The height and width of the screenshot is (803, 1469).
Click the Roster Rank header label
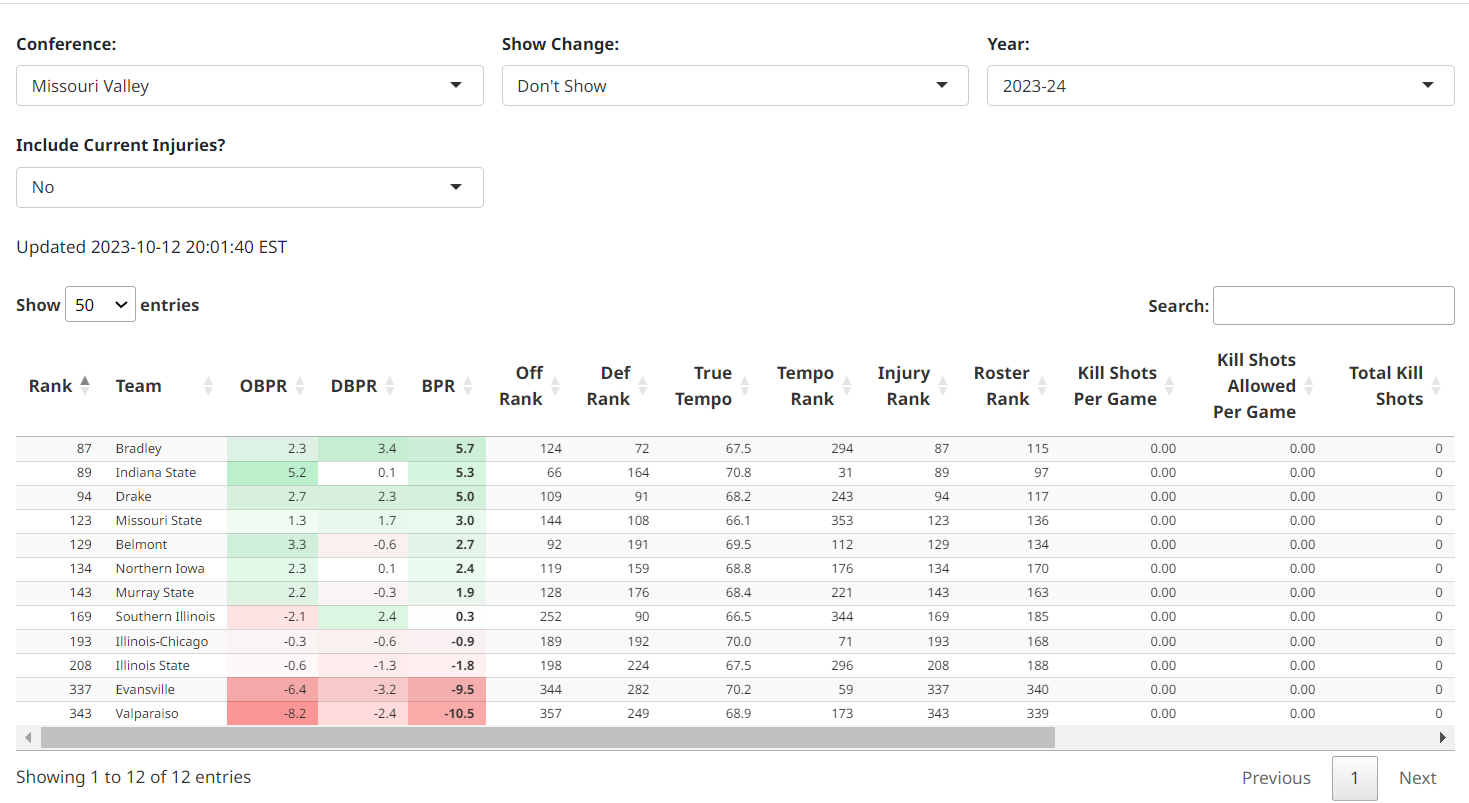[1002, 386]
